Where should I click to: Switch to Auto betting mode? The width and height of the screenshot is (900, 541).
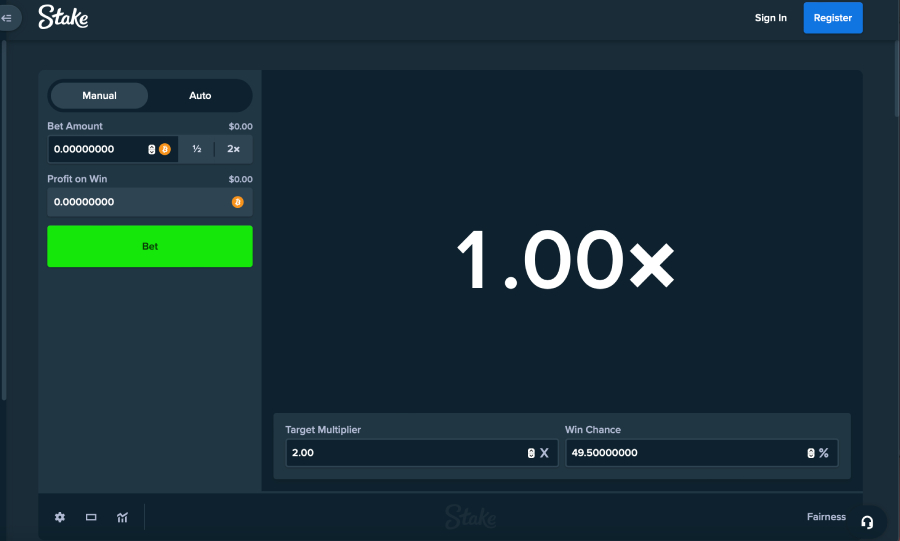pyautogui.click(x=200, y=96)
